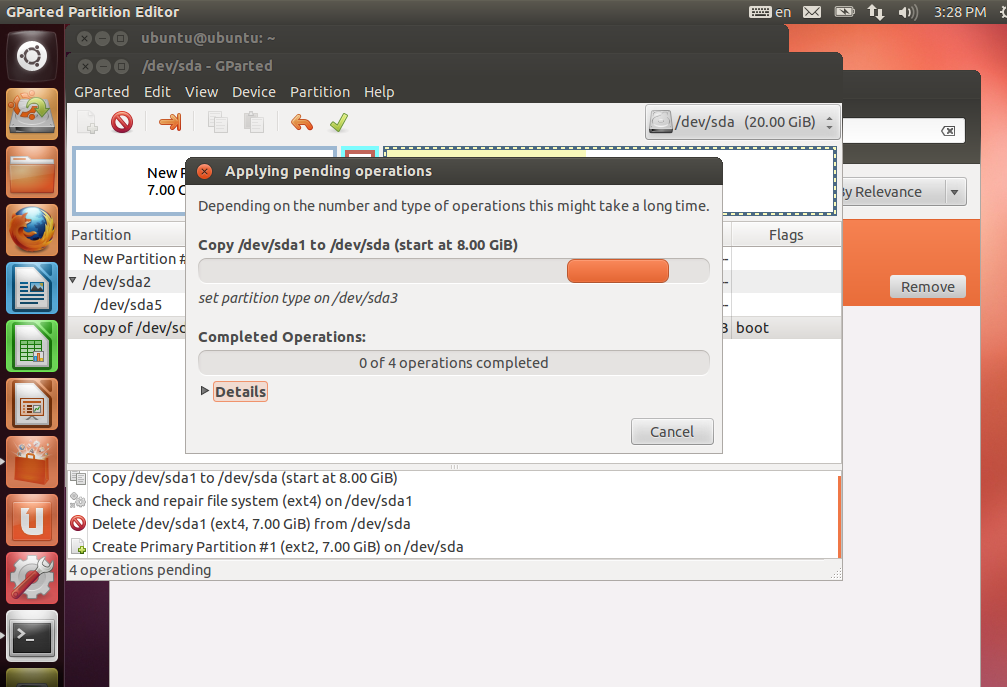The width and height of the screenshot is (1007, 687).
Task: Click the sound volume indicator
Action: coord(907,12)
